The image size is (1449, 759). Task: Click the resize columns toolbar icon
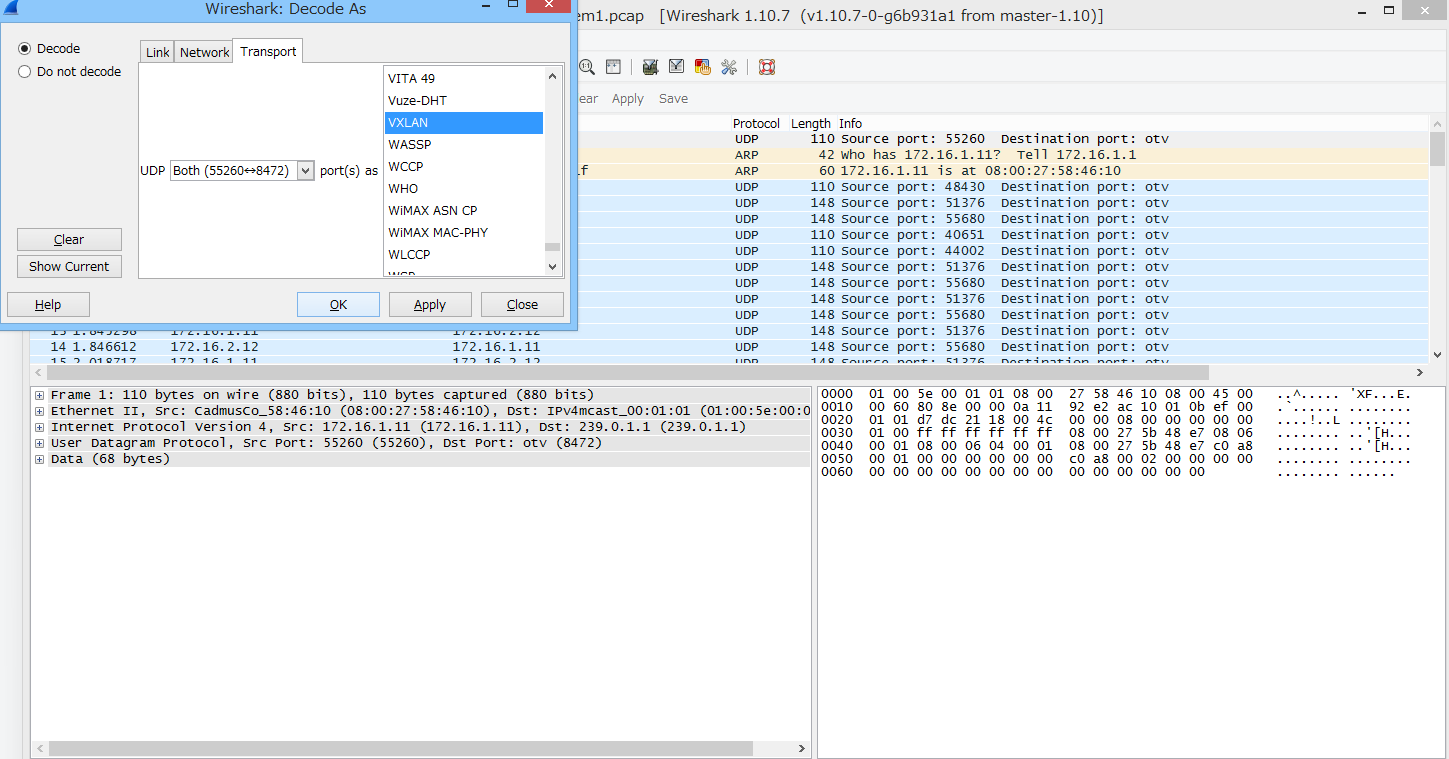coord(613,67)
